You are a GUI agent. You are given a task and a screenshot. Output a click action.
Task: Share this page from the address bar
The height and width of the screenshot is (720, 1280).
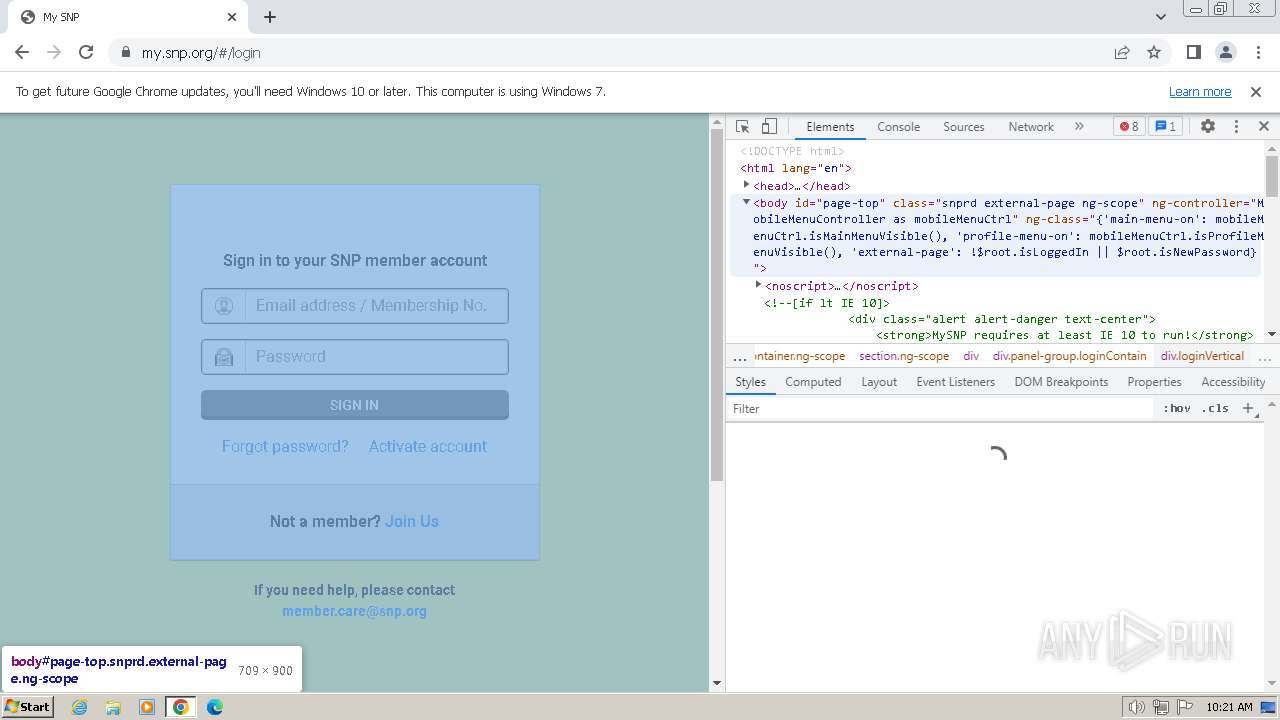click(x=1122, y=53)
